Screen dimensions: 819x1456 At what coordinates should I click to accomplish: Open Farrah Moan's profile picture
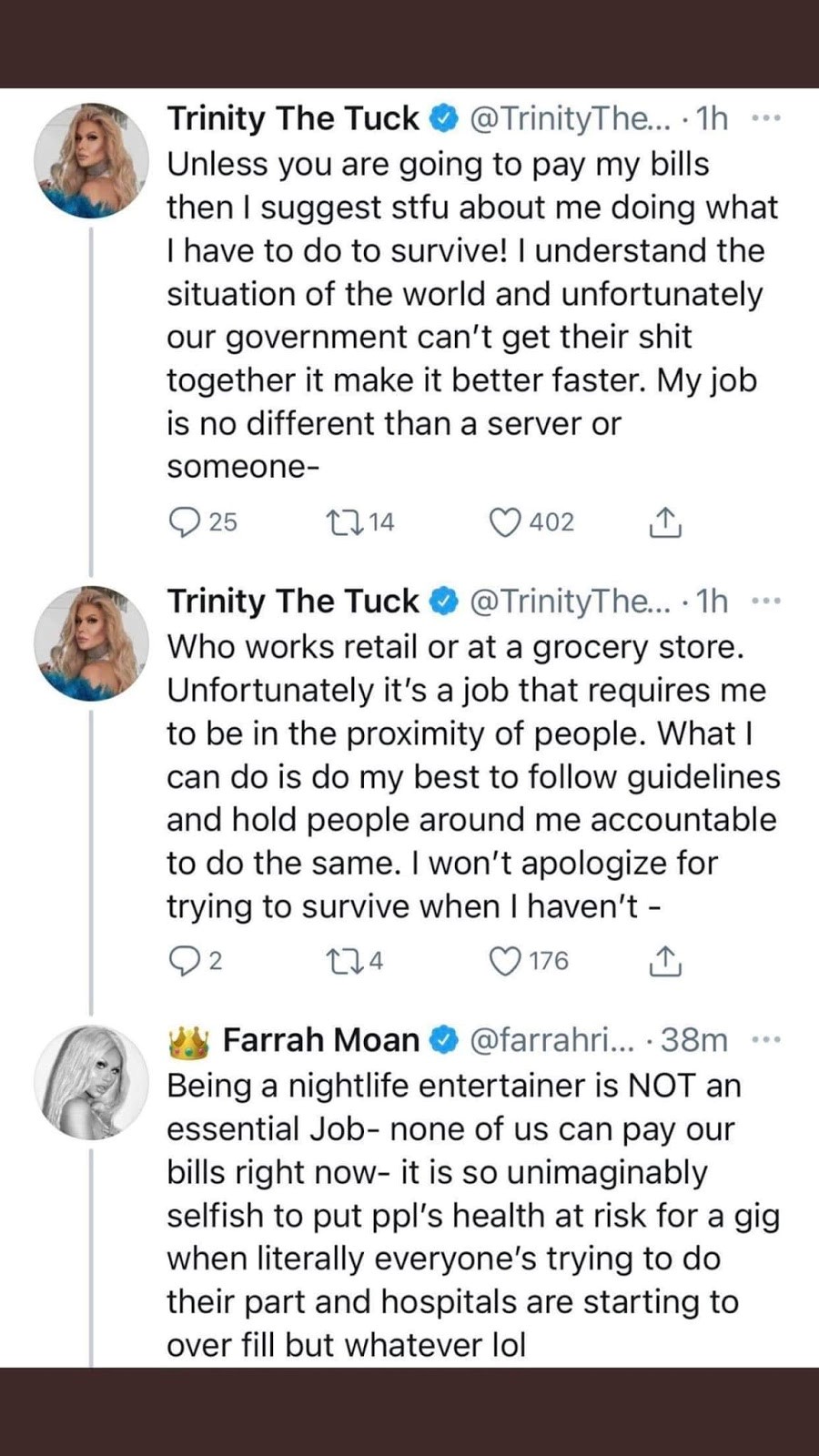click(91, 1083)
